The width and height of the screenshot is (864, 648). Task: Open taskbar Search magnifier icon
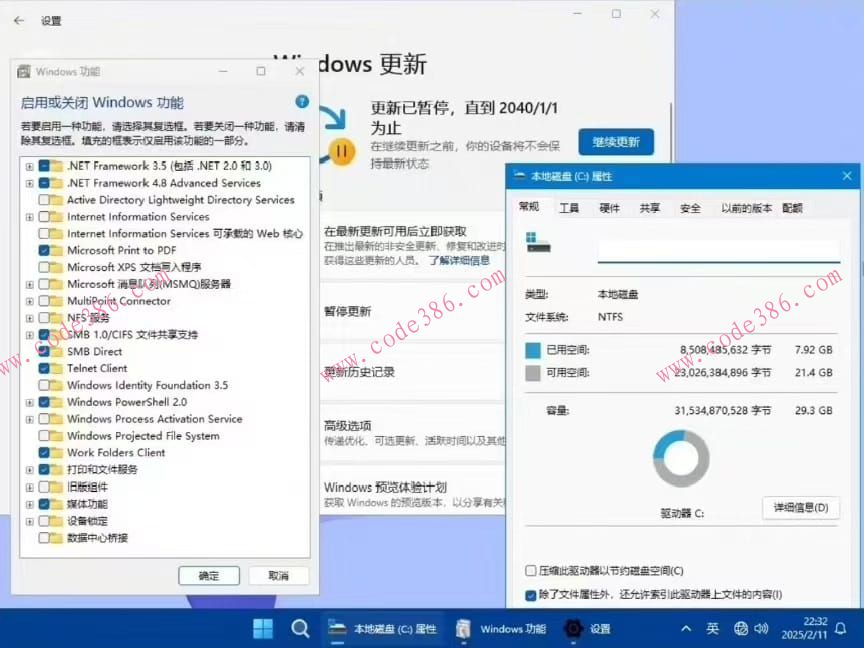tap(300, 628)
